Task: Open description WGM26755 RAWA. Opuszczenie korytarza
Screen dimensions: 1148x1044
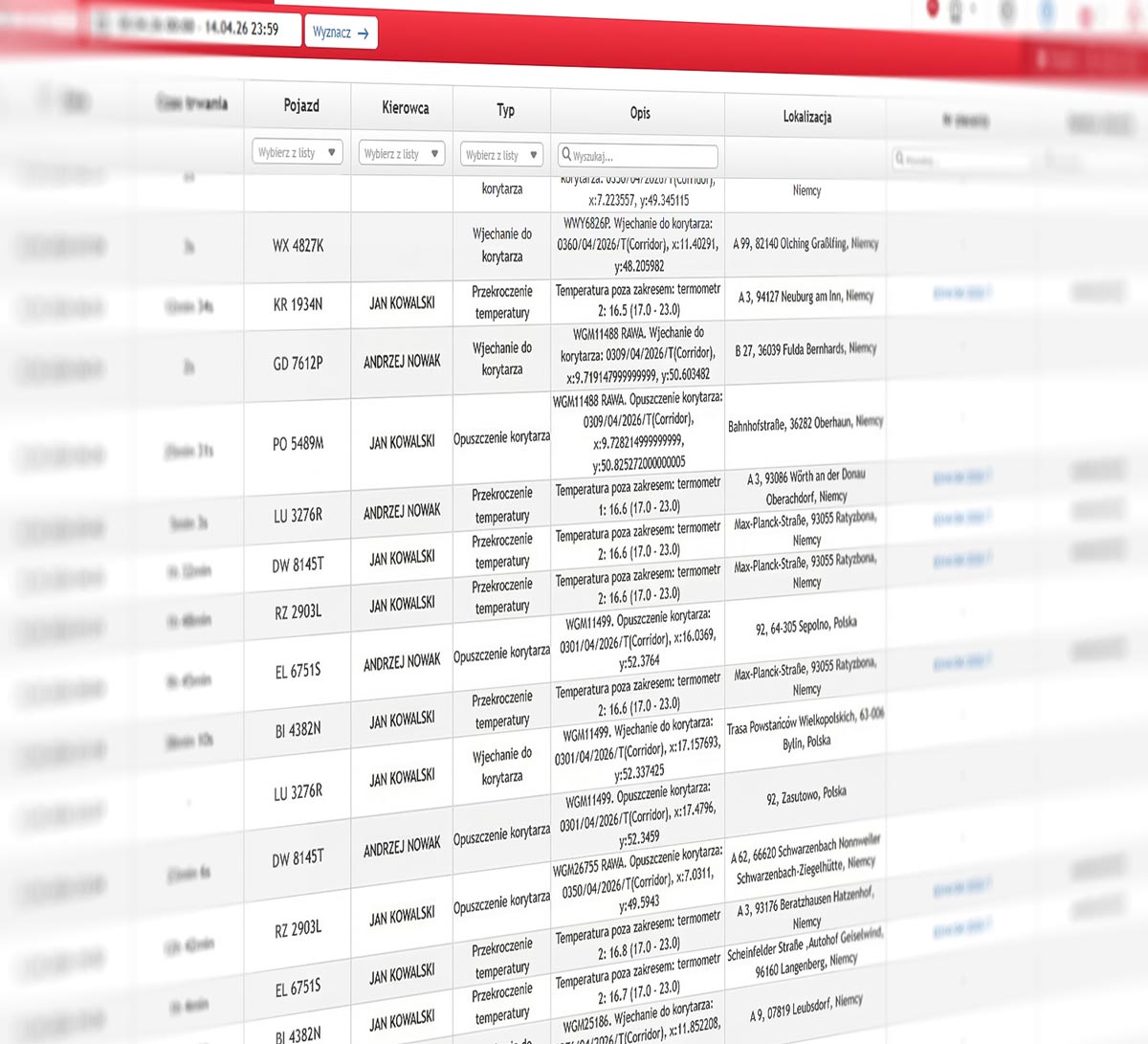Action: pyautogui.click(x=636, y=879)
